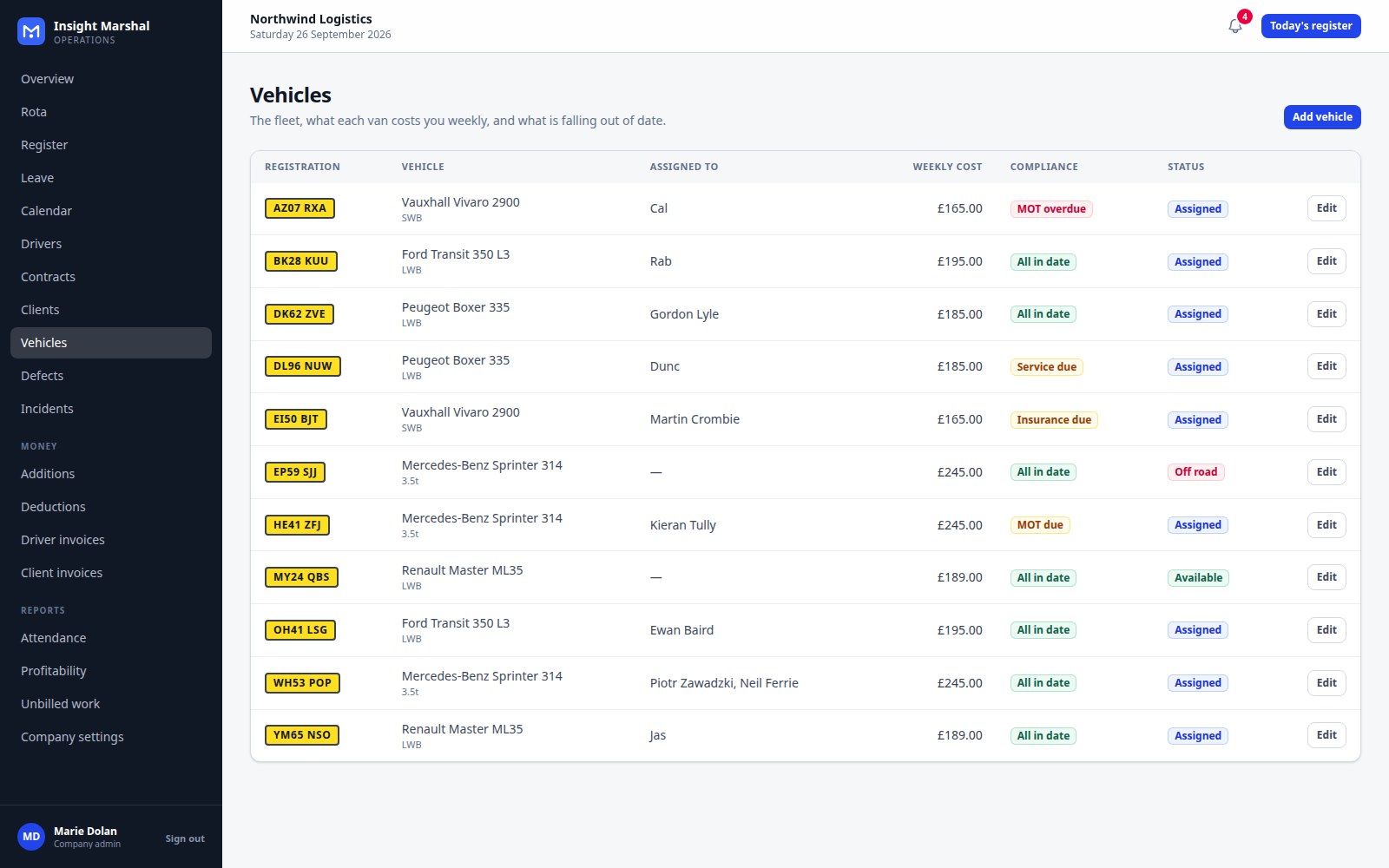This screenshot has height=868, width=1389.
Task: Click the Insurance due badge
Action: click(x=1054, y=420)
